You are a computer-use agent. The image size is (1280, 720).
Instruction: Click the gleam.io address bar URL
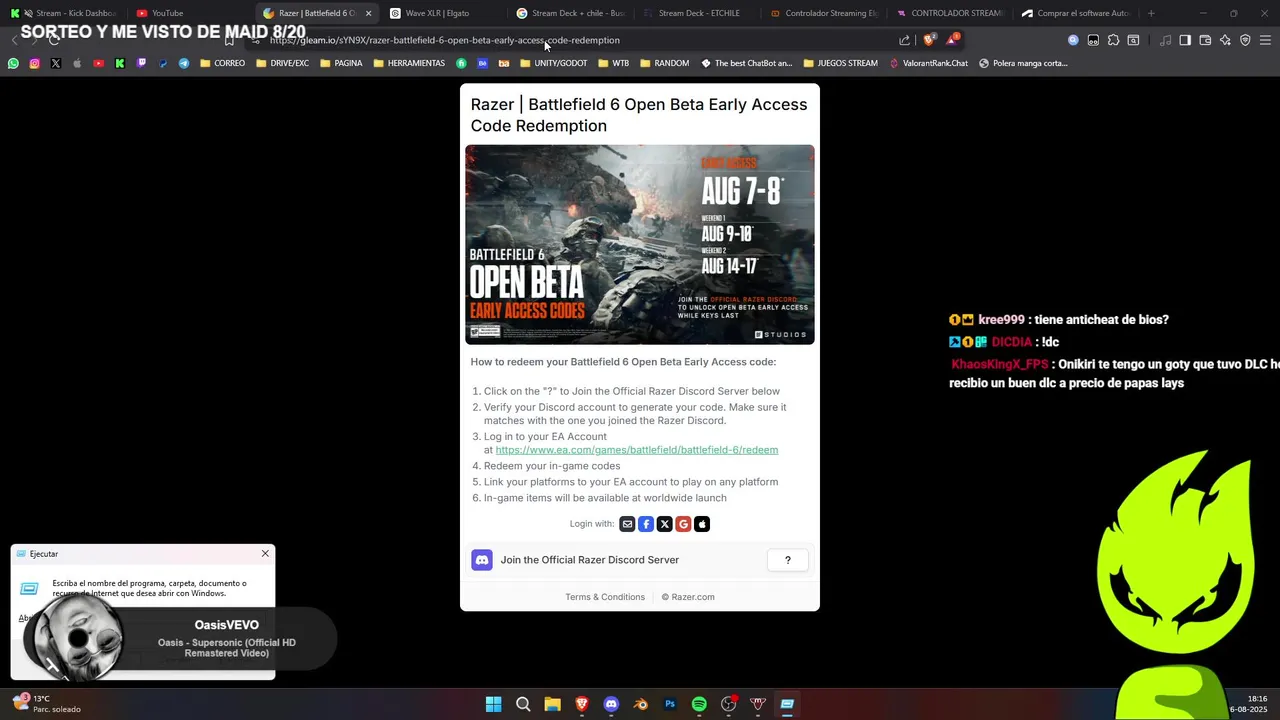point(445,40)
